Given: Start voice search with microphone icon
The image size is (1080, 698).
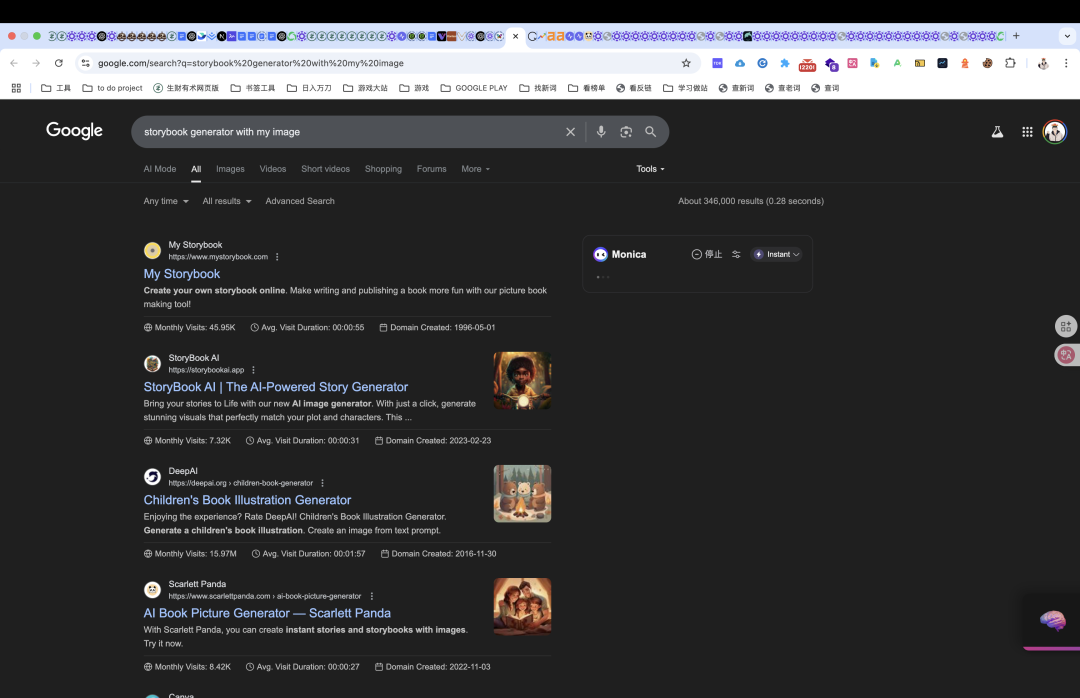Looking at the screenshot, I should click(x=601, y=132).
